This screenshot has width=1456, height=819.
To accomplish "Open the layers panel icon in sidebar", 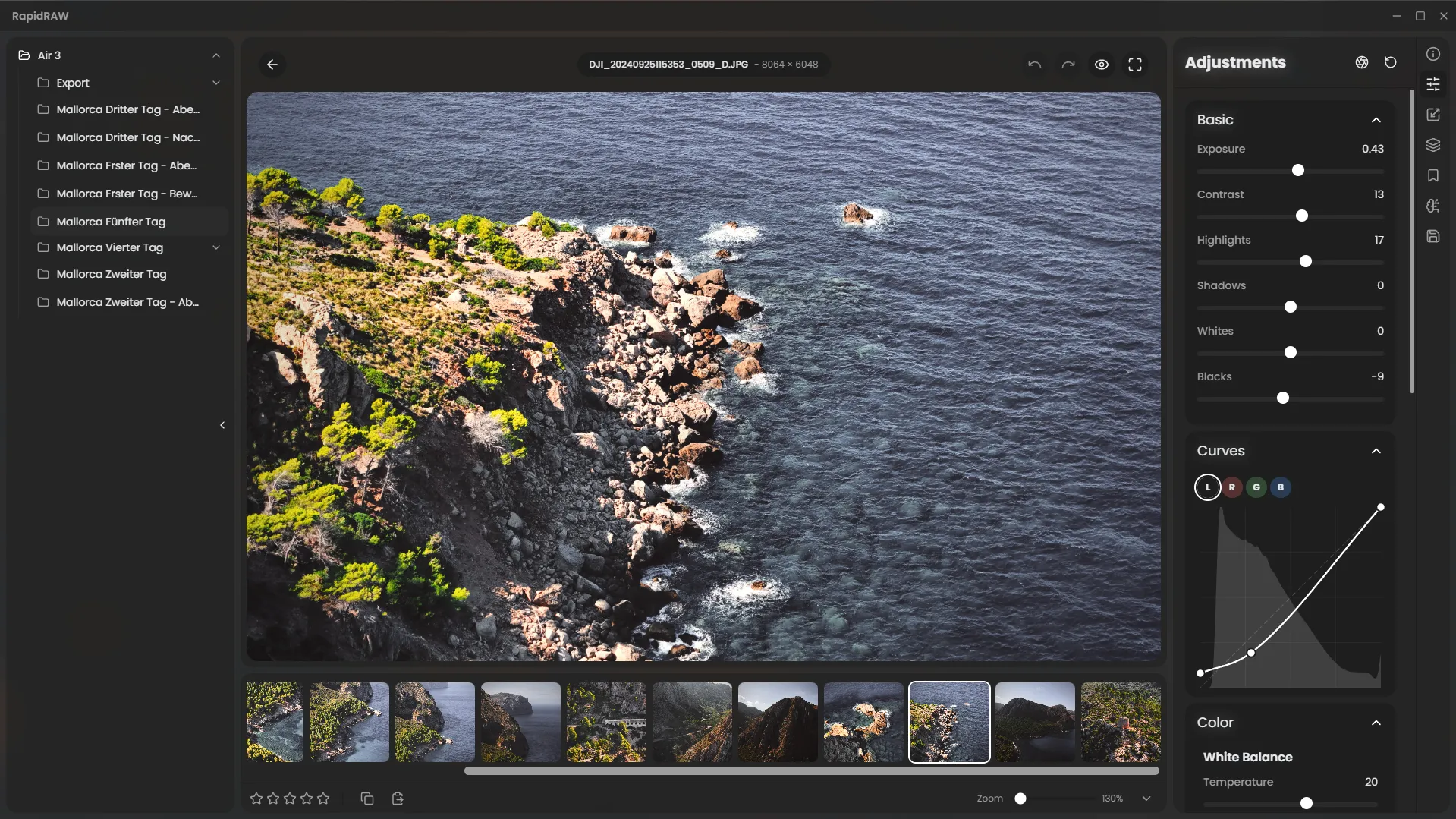I will 1432,145.
